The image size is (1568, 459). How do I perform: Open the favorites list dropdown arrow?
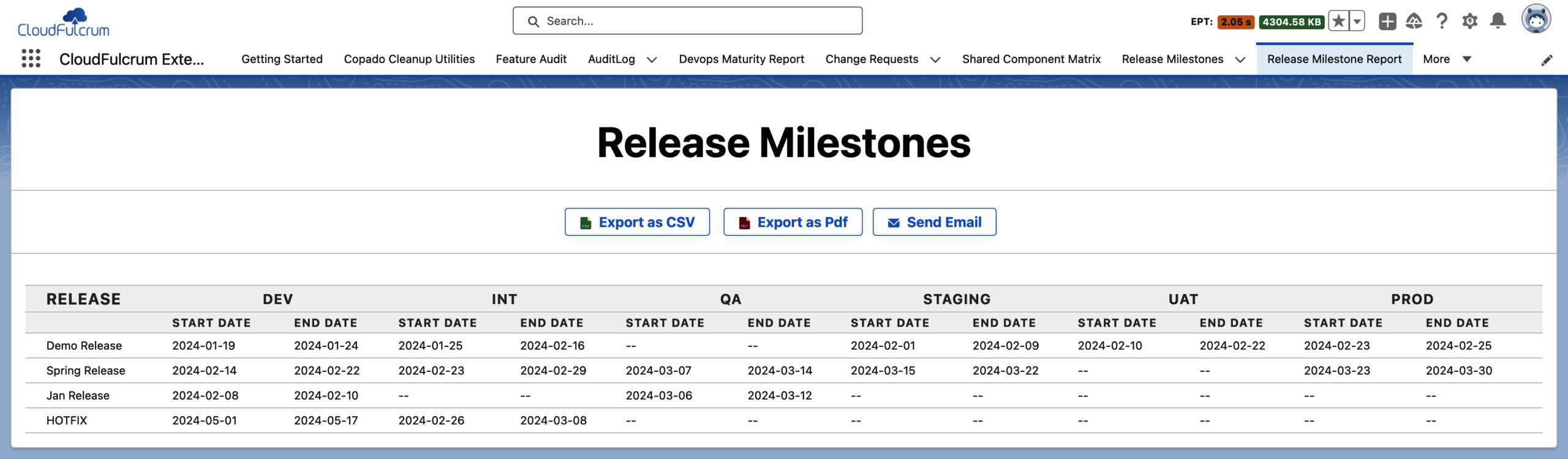[1357, 21]
